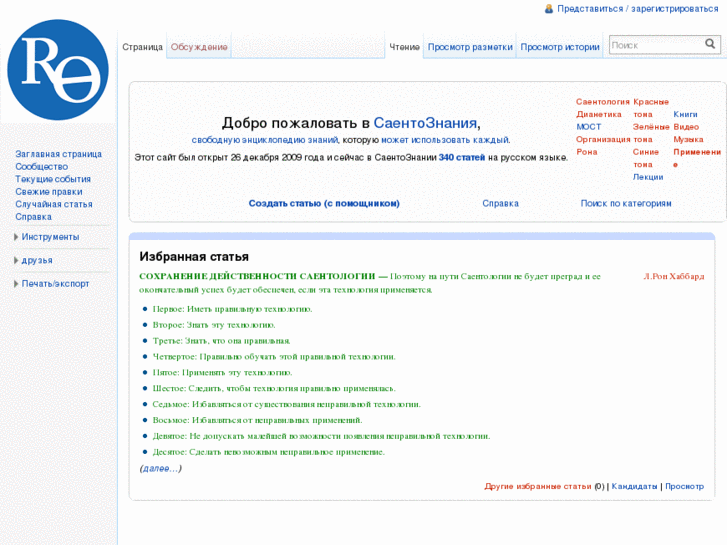The height and width of the screenshot is (545, 727).
Task: Expand the Печать/экспорт sidebar section
Action: (55, 283)
